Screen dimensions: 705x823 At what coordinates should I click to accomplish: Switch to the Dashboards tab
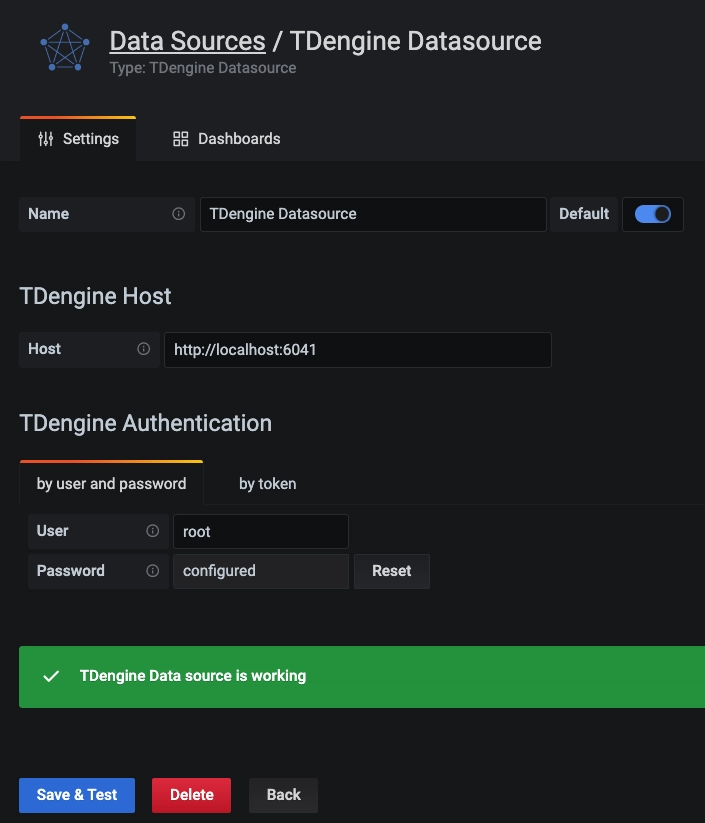pos(226,139)
